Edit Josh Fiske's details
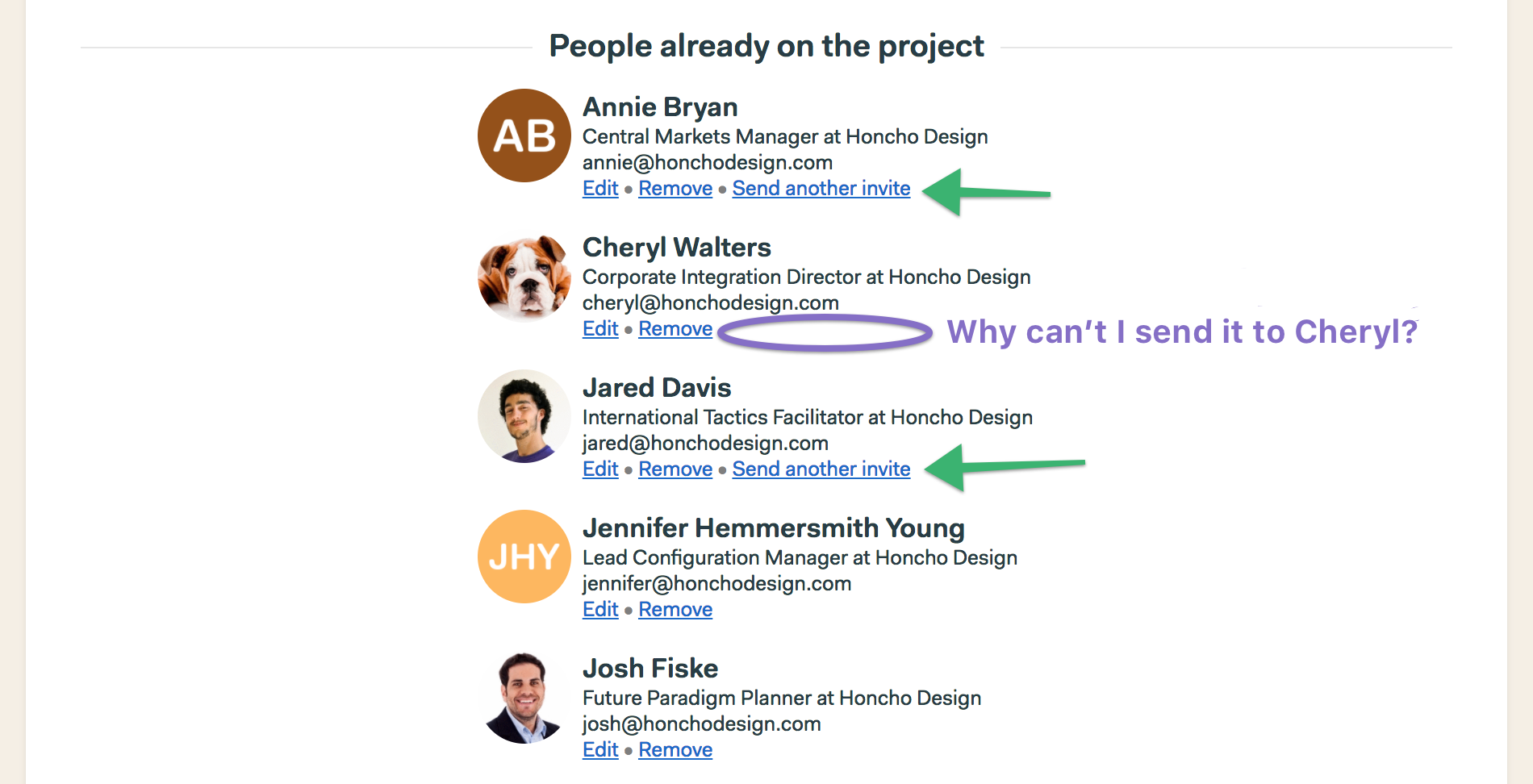The image size is (1533, 784). pos(600,750)
